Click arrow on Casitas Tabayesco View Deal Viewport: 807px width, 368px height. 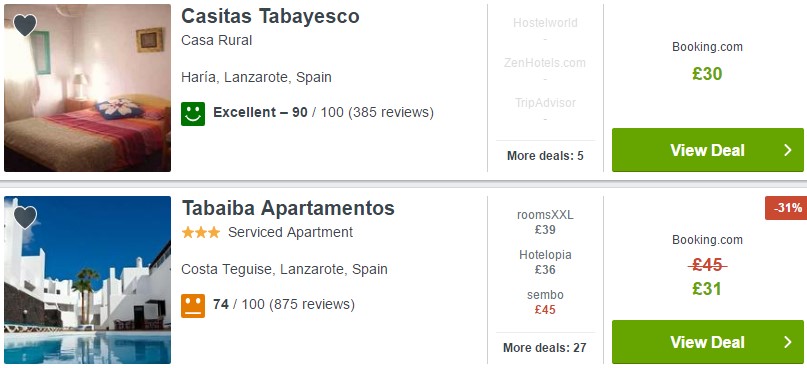coord(787,150)
